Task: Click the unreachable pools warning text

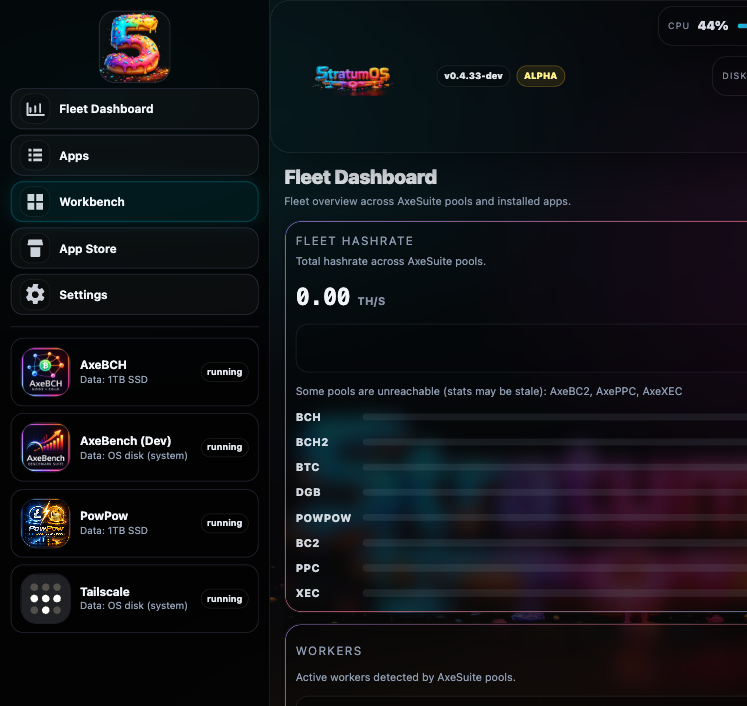Action: point(489,391)
